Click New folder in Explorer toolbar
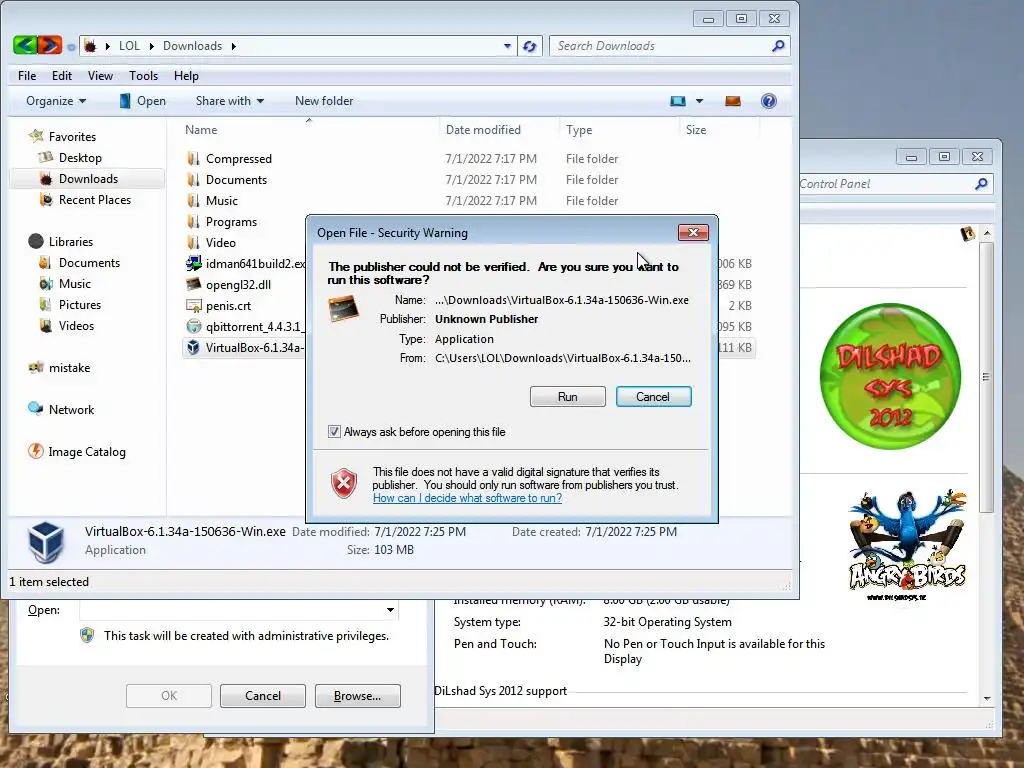Image resolution: width=1024 pixels, height=768 pixels. pos(324,101)
